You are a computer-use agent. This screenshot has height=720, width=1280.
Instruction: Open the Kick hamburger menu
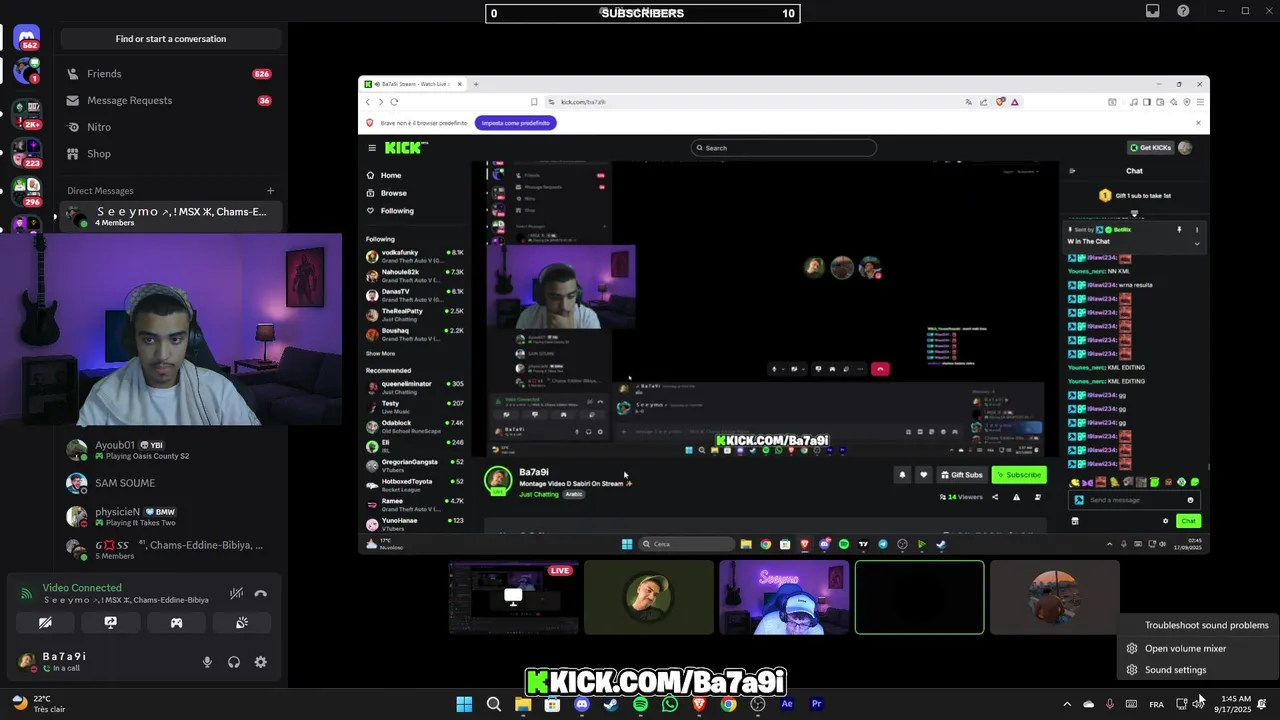point(372,148)
